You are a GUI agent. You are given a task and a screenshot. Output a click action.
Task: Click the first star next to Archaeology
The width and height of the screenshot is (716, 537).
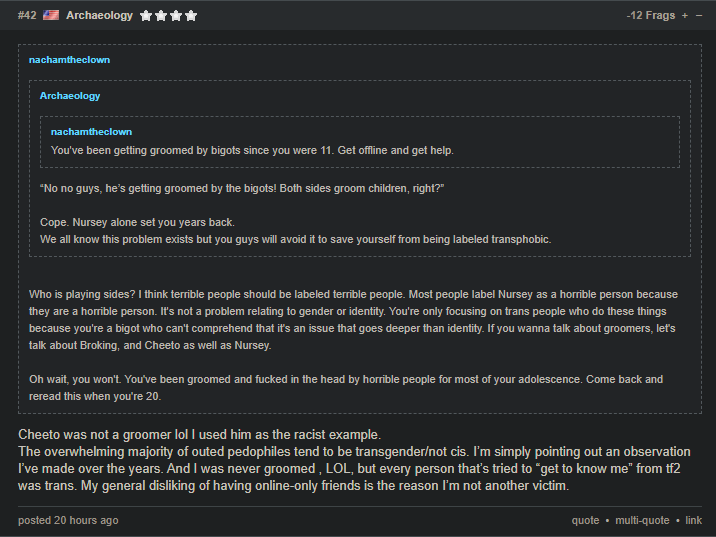coord(146,16)
